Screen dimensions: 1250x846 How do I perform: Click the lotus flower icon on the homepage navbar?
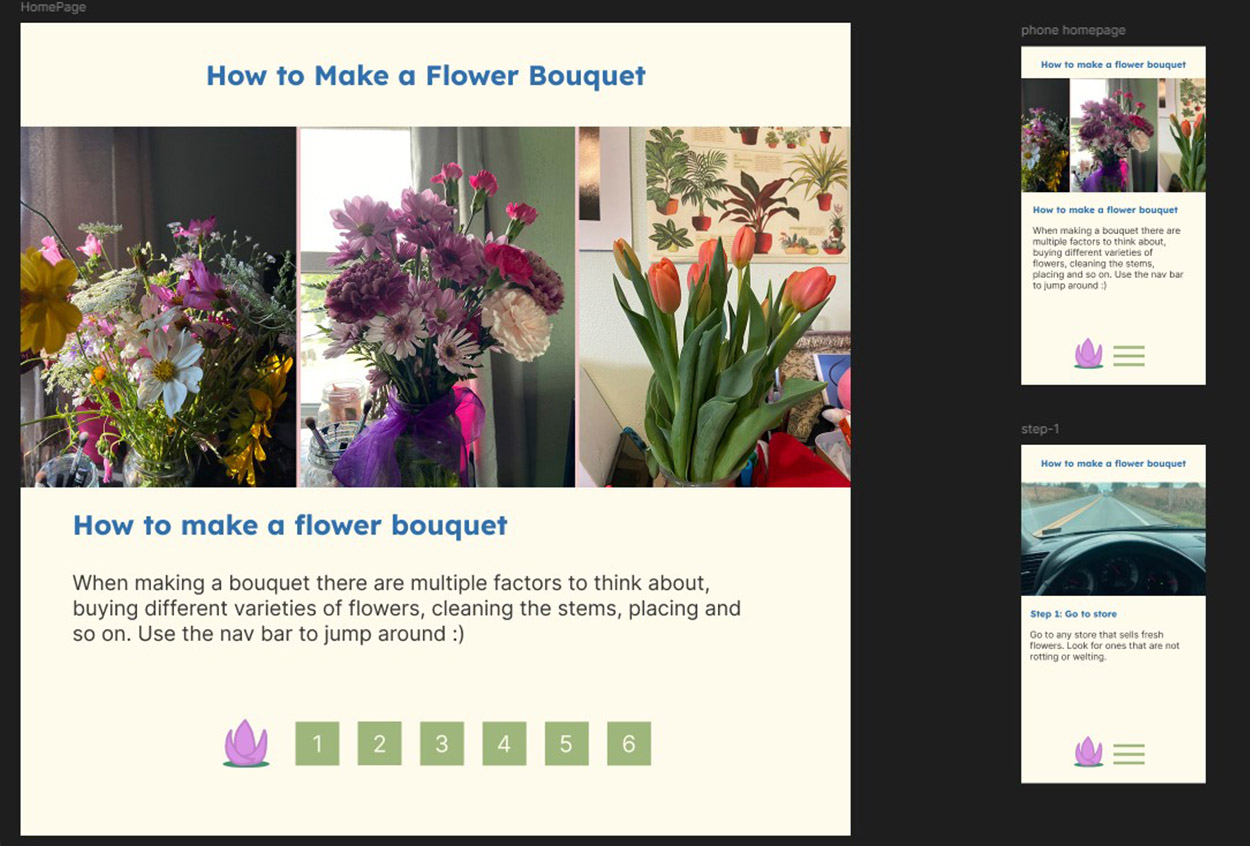[246, 742]
